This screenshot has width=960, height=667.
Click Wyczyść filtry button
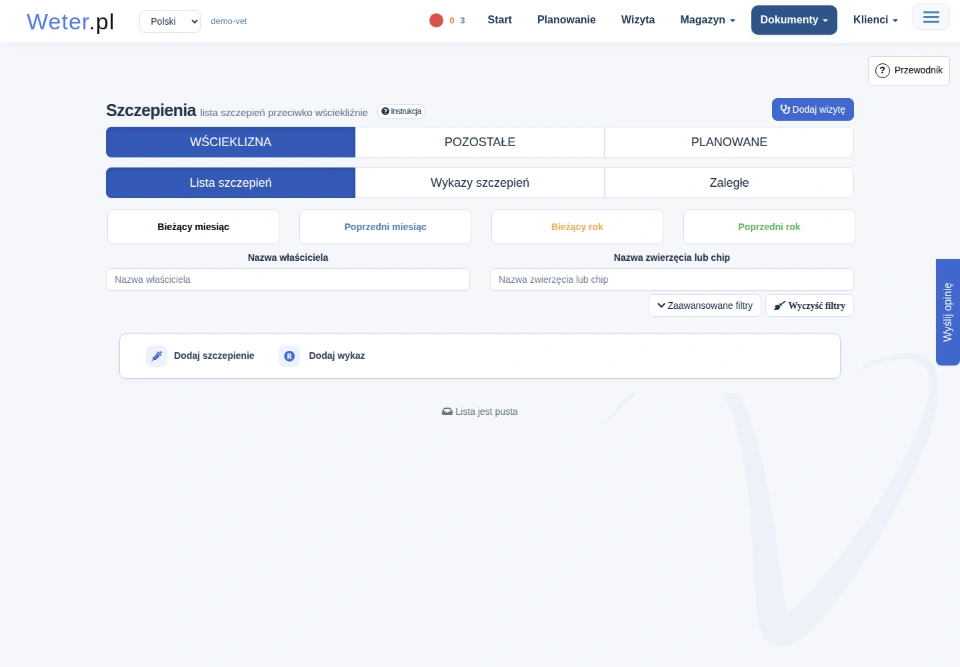pos(809,306)
